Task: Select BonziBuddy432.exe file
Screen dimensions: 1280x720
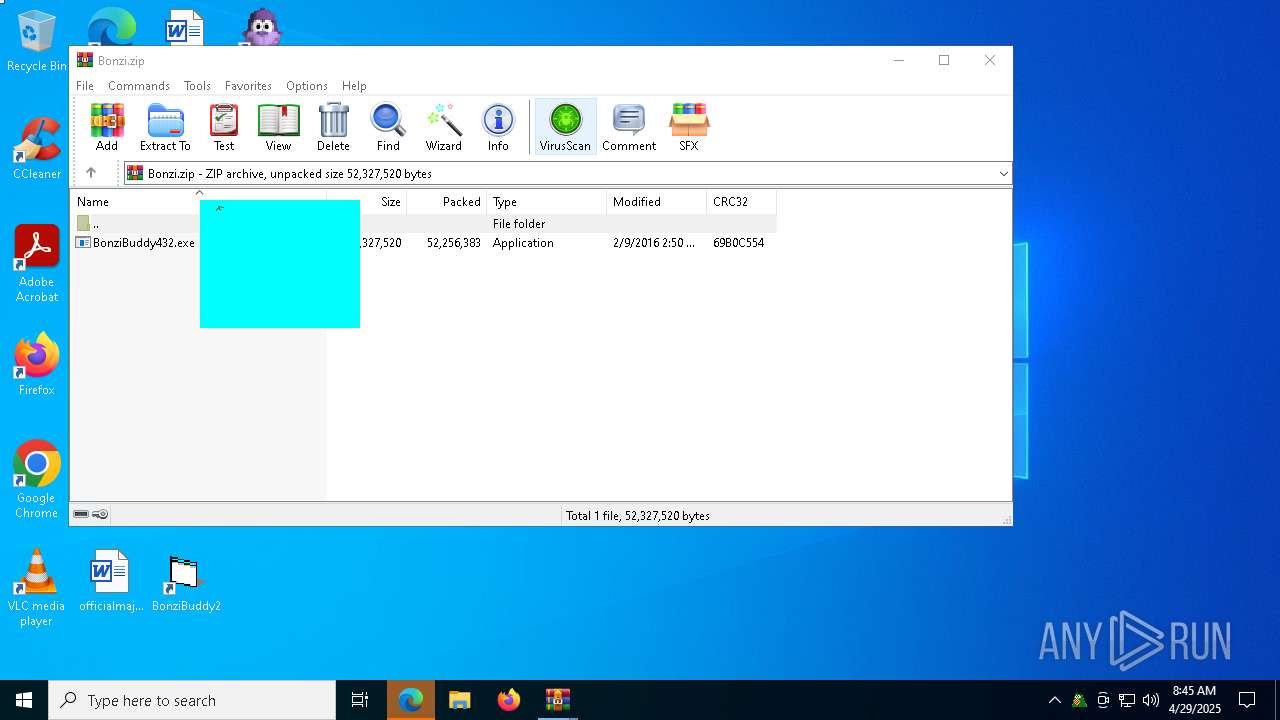Action: 135,243
